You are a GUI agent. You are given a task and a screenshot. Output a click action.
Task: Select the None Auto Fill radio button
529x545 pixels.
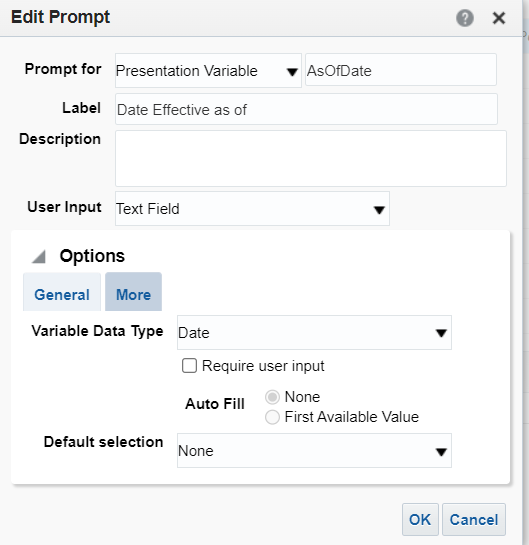pyautogui.click(x=272, y=397)
